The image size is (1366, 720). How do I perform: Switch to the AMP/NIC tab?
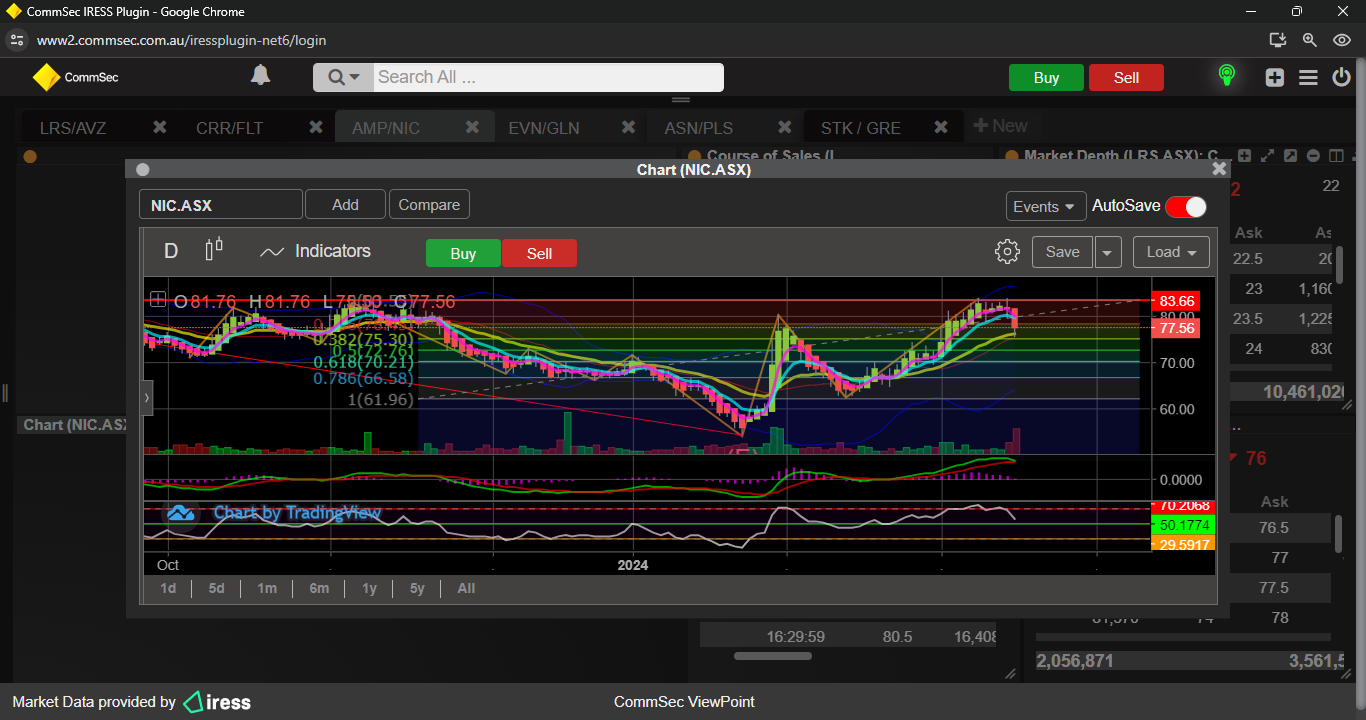pyautogui.click(x=386, y=128)
